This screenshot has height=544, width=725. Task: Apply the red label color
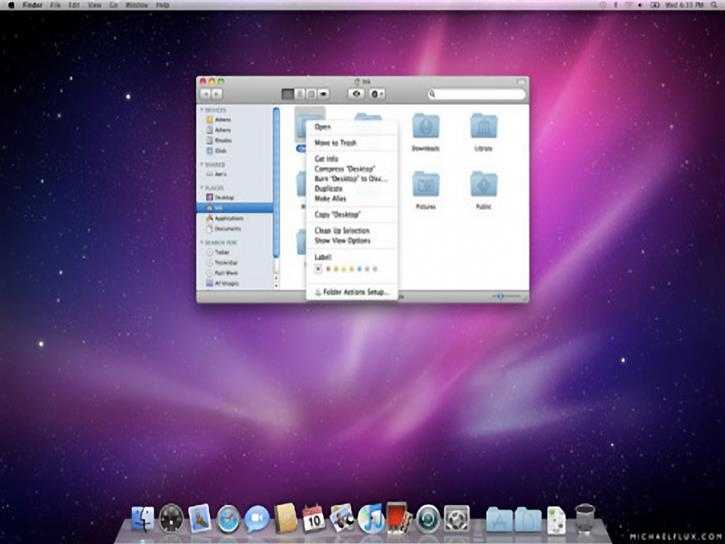[x=329, y=269]
